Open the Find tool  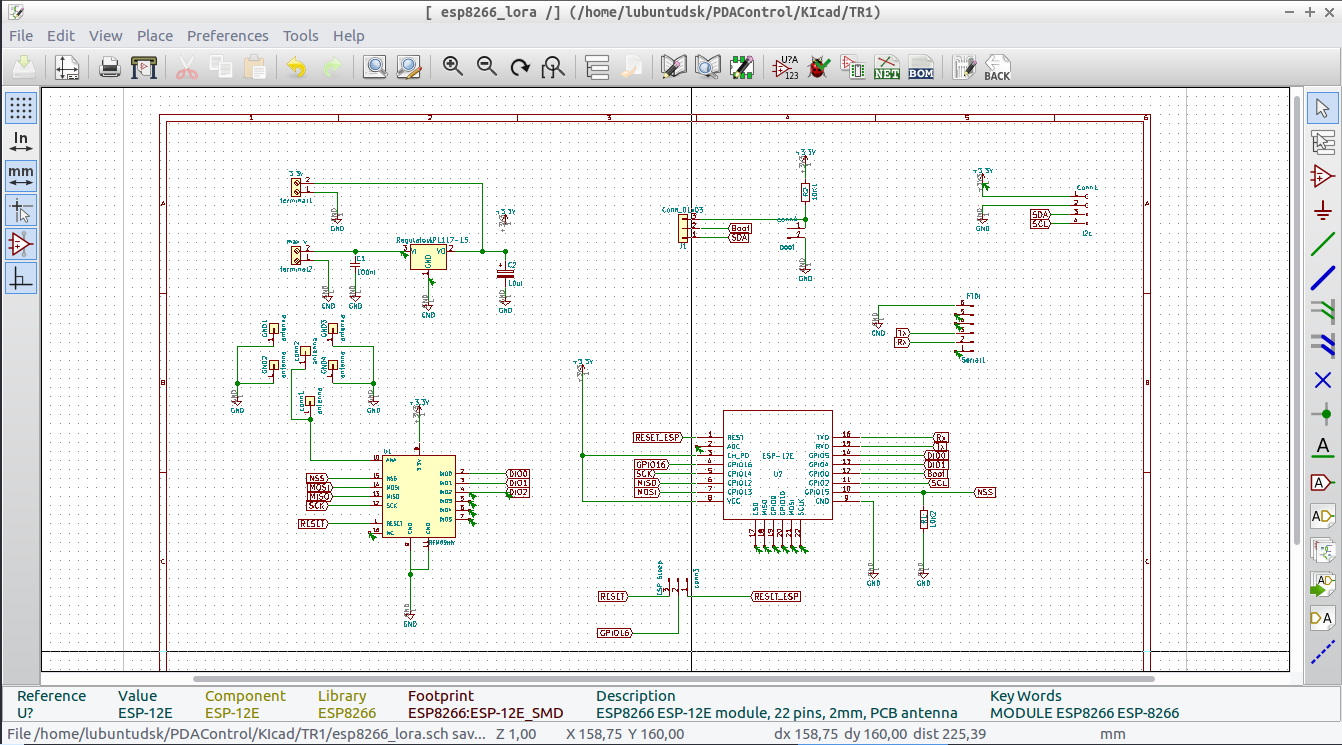click(x=375, y=68)
